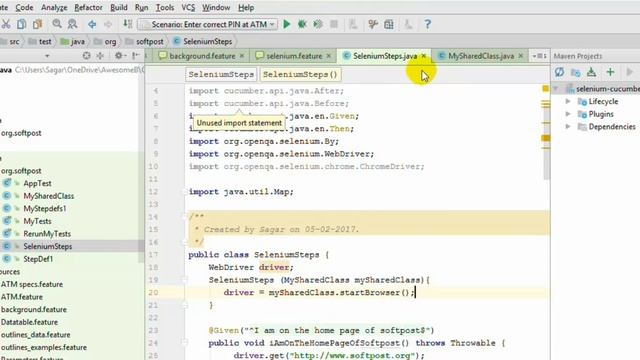Open Datatable.feature in project tree

pos(29,322)
